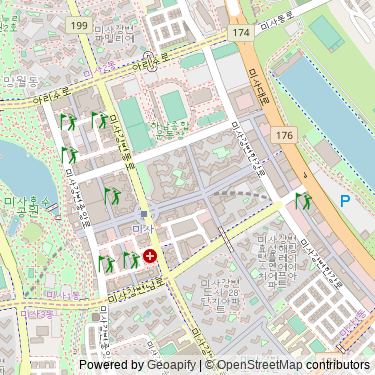Click the route 176 shield
375x375 pixels.
[284, 135]
